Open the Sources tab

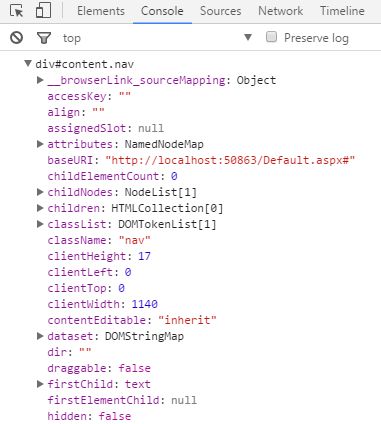[x=220, y=11]
